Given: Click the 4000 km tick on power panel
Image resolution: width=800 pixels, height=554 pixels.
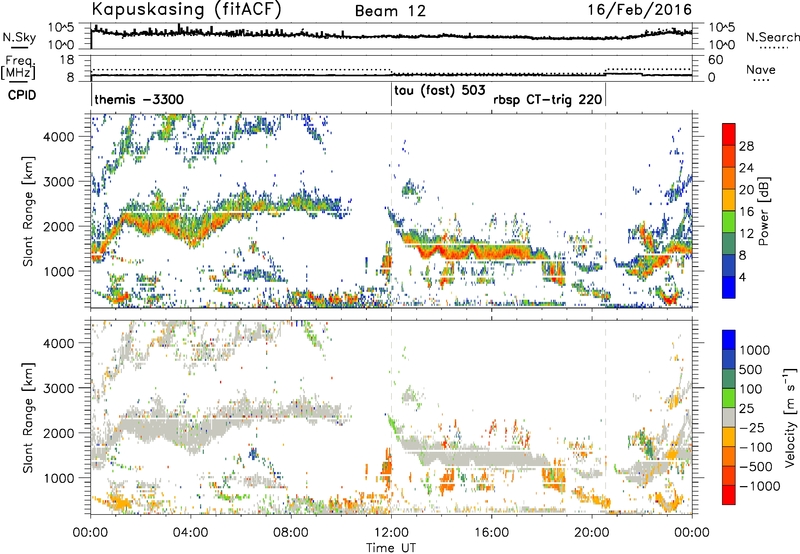Looking at the screenshot, I should 60,137.
